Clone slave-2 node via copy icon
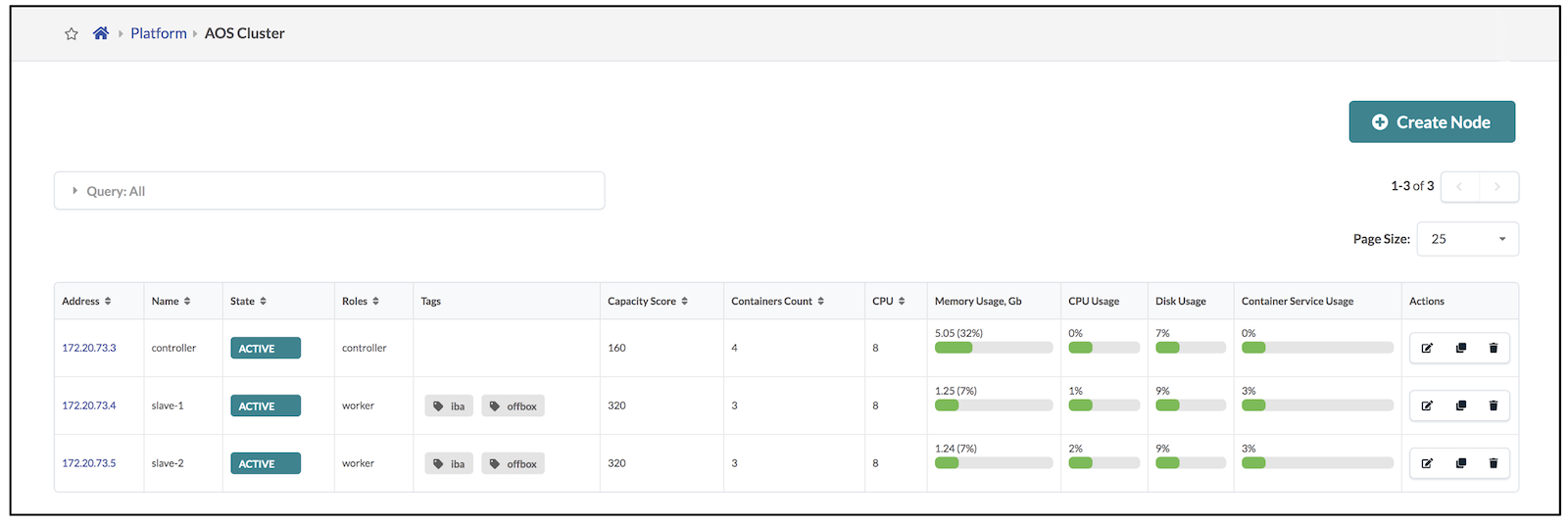The height and width of the screenshot is (524, 1568). point(1461,463)
